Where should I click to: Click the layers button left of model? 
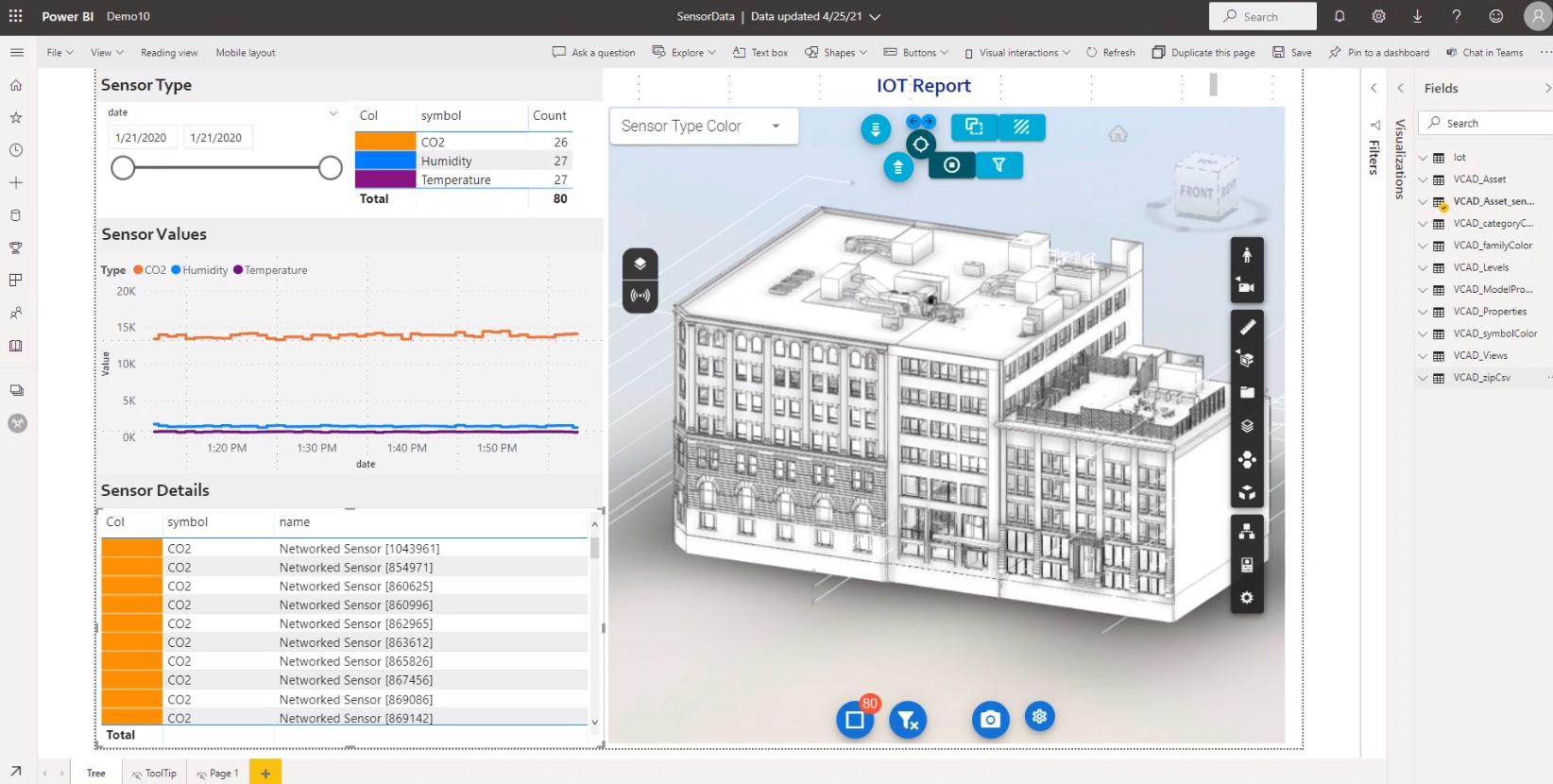point(640,264)
